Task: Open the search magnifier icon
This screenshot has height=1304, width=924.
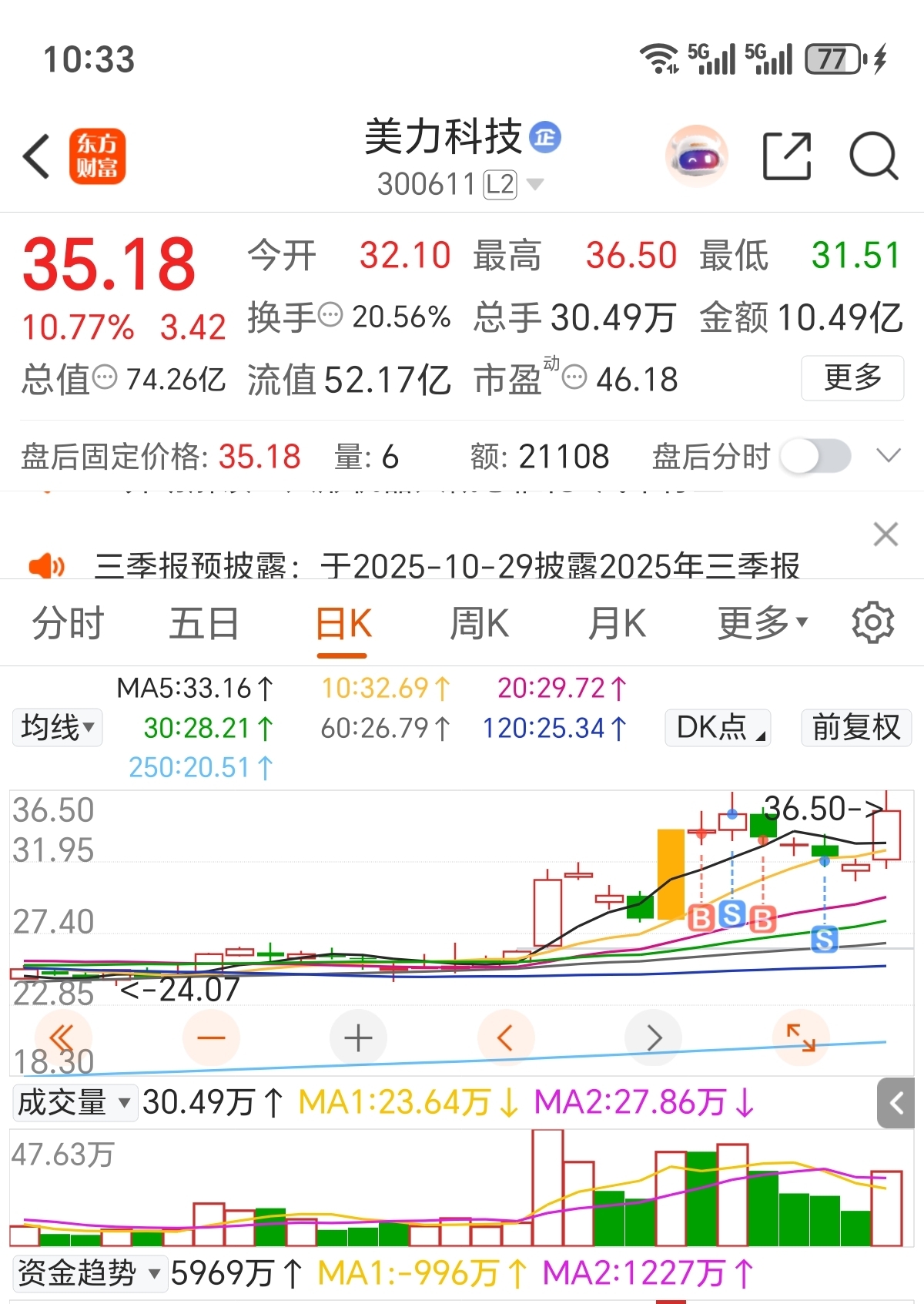Action: [x=874, y=156]
